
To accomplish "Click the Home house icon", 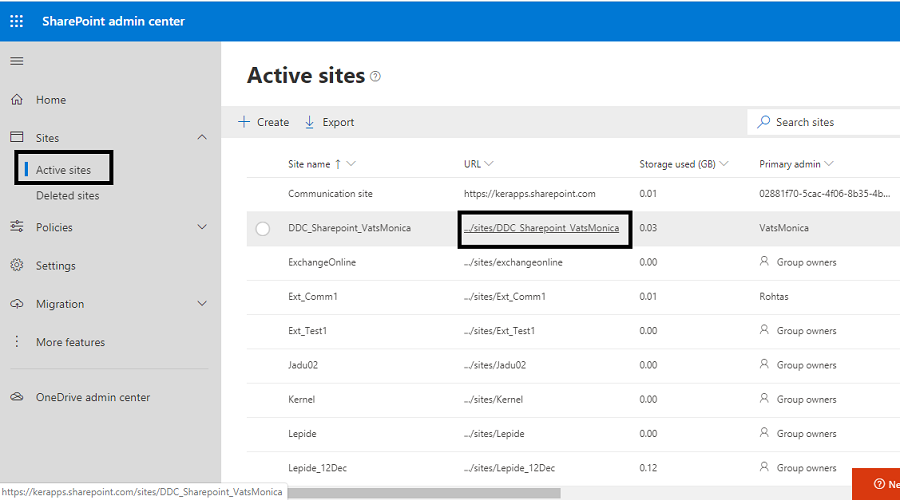I will [x=17, y=99].
